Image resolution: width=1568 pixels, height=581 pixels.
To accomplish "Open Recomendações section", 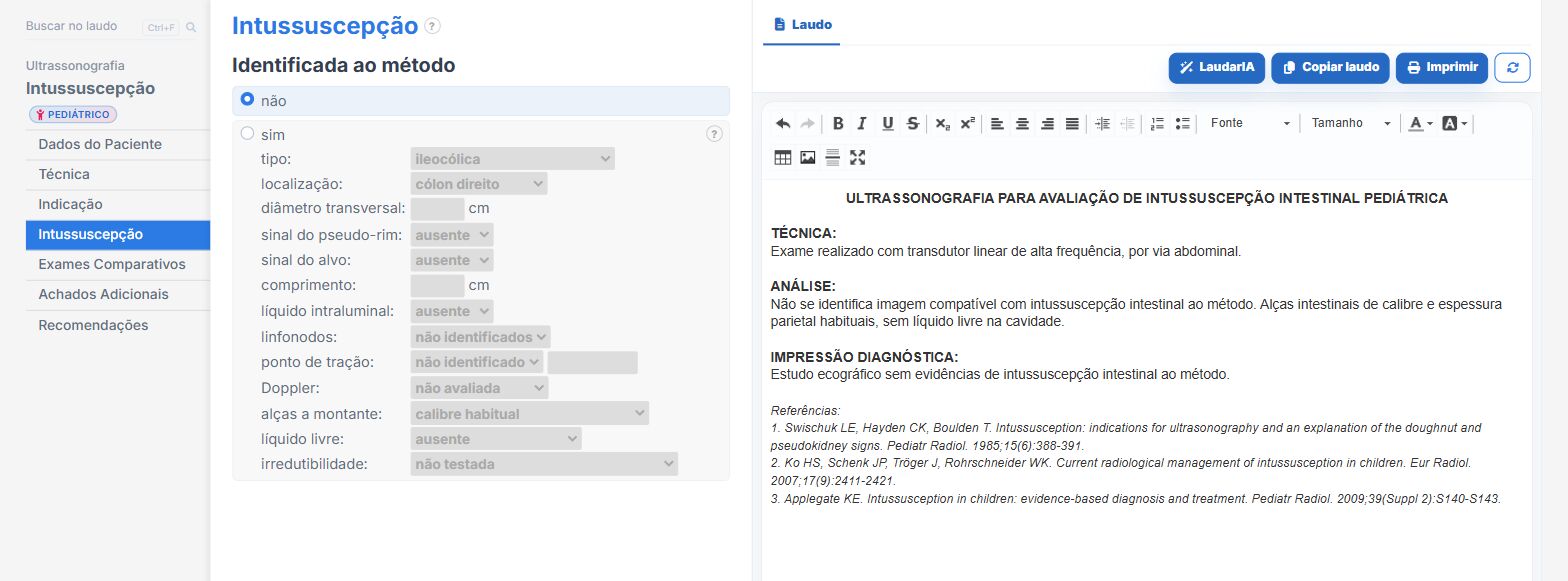I will click(118, 325).
